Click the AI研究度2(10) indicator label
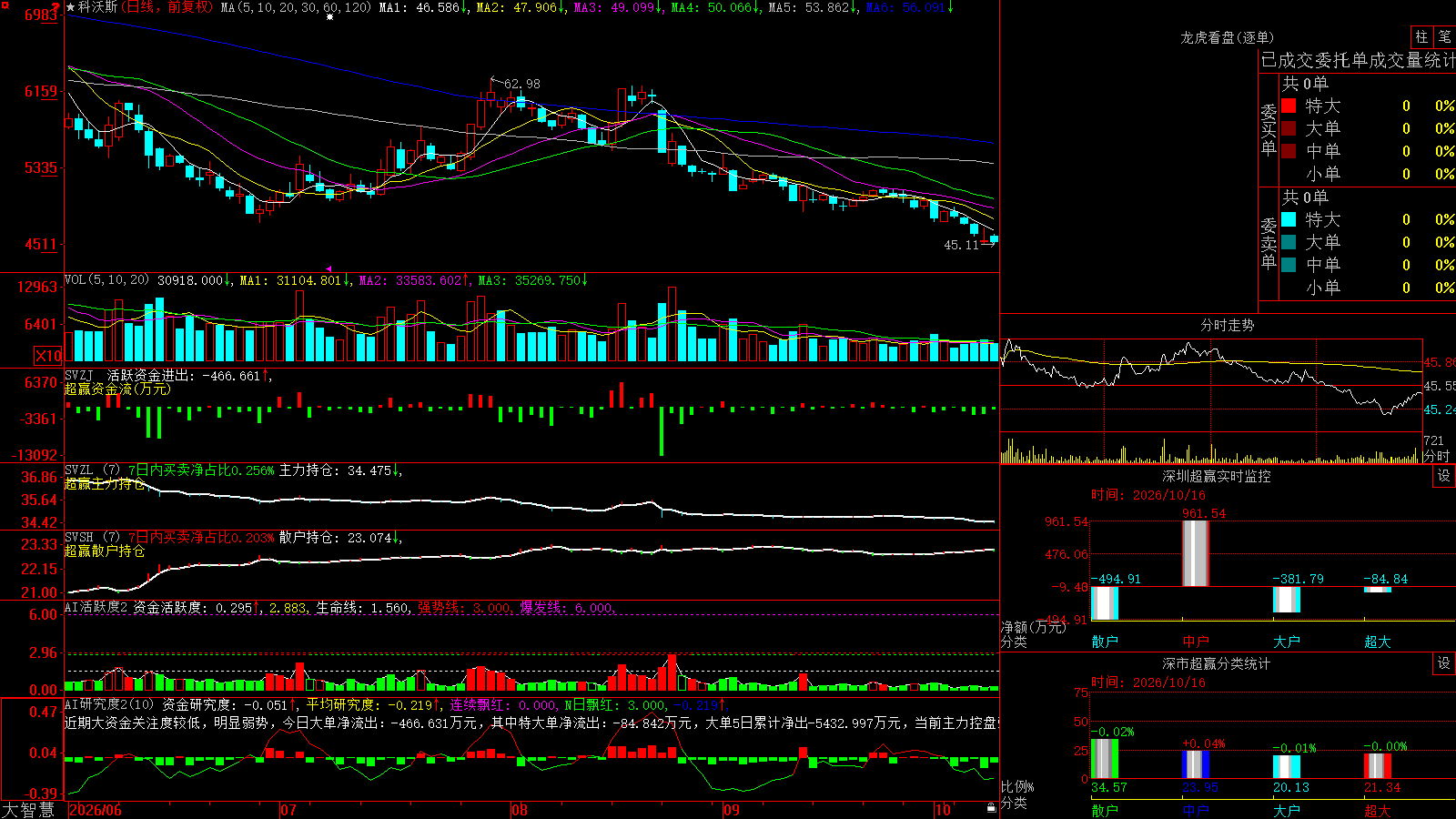The width and height of the screenshot is (1456, 819). pyautogui.click(x=110, y=704)
